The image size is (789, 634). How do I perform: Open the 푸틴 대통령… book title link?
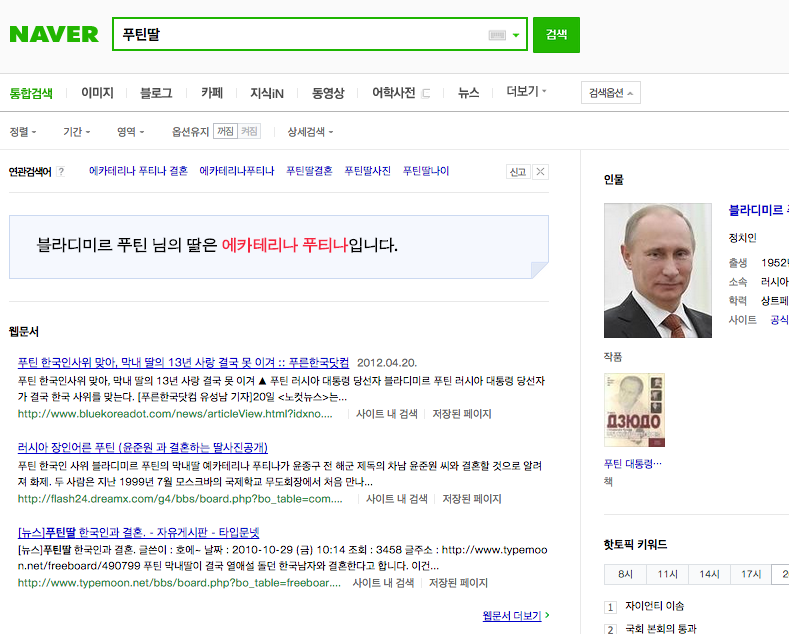click(633, 463)
